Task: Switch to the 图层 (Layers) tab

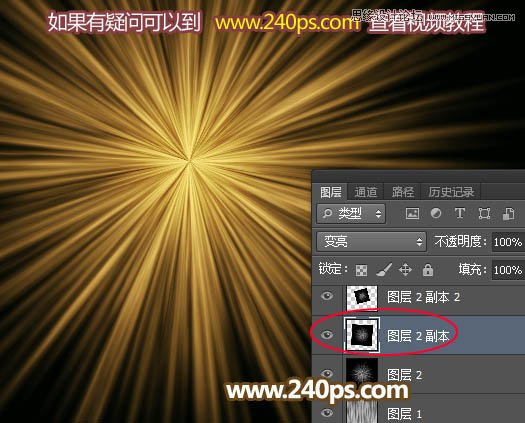Action: coord(330,192)
